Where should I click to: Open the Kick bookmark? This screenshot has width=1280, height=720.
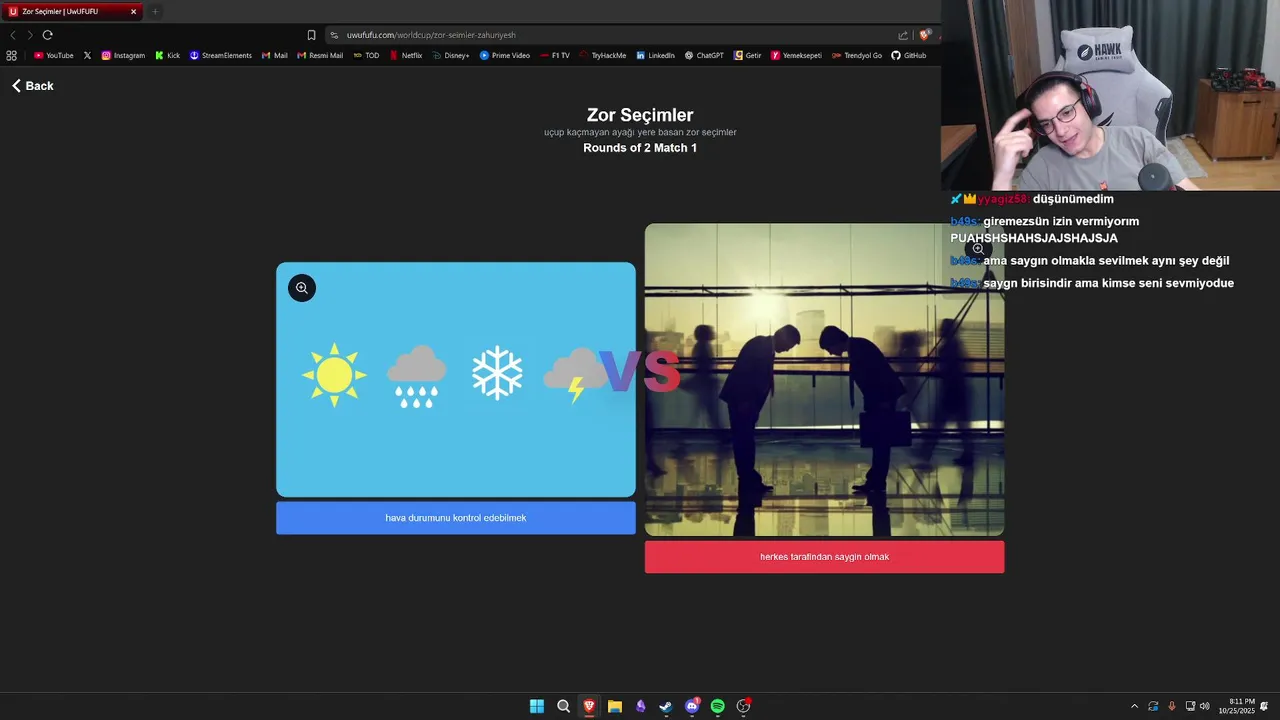(x=167, y=56)
